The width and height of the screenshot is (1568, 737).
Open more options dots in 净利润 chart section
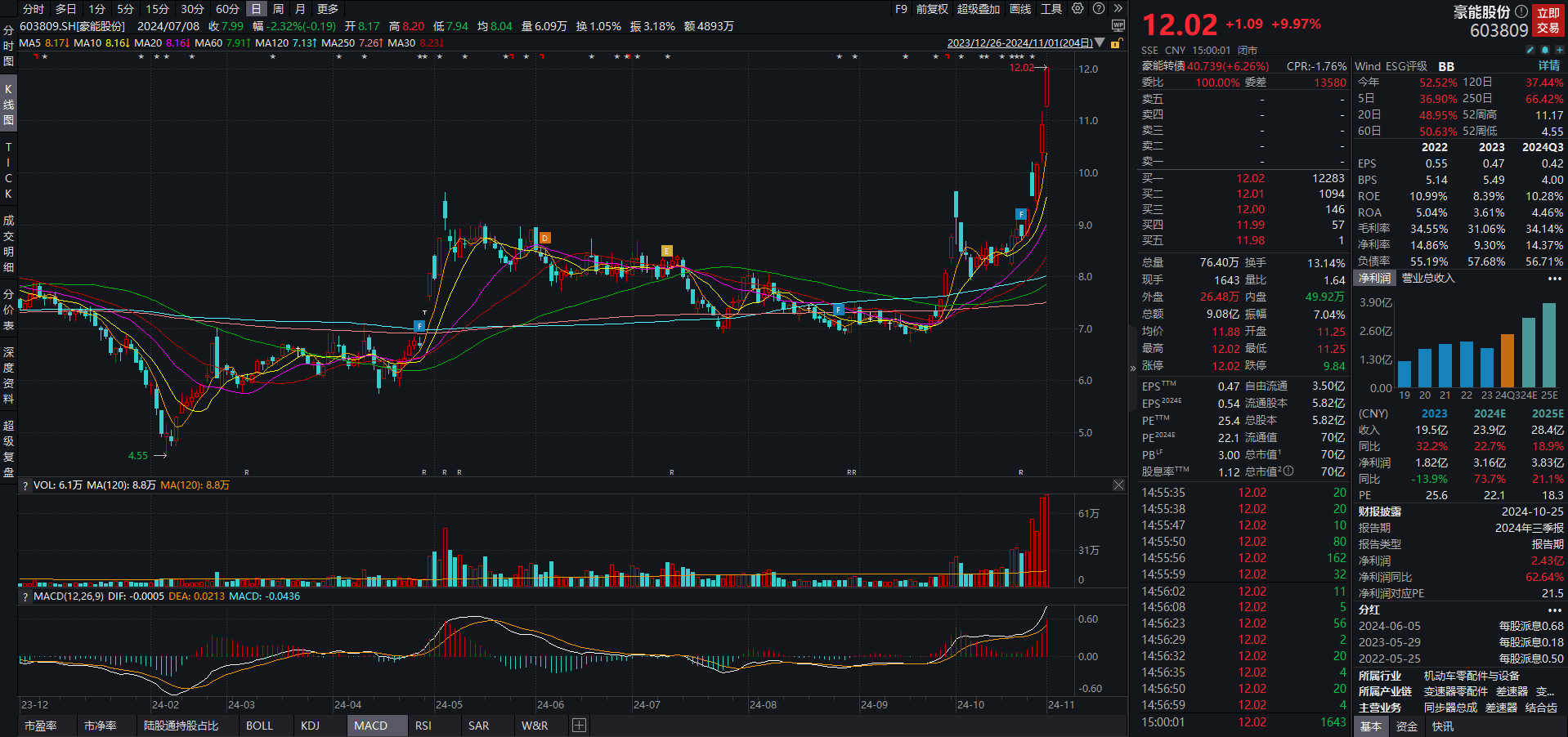[x=1555, y=279]
